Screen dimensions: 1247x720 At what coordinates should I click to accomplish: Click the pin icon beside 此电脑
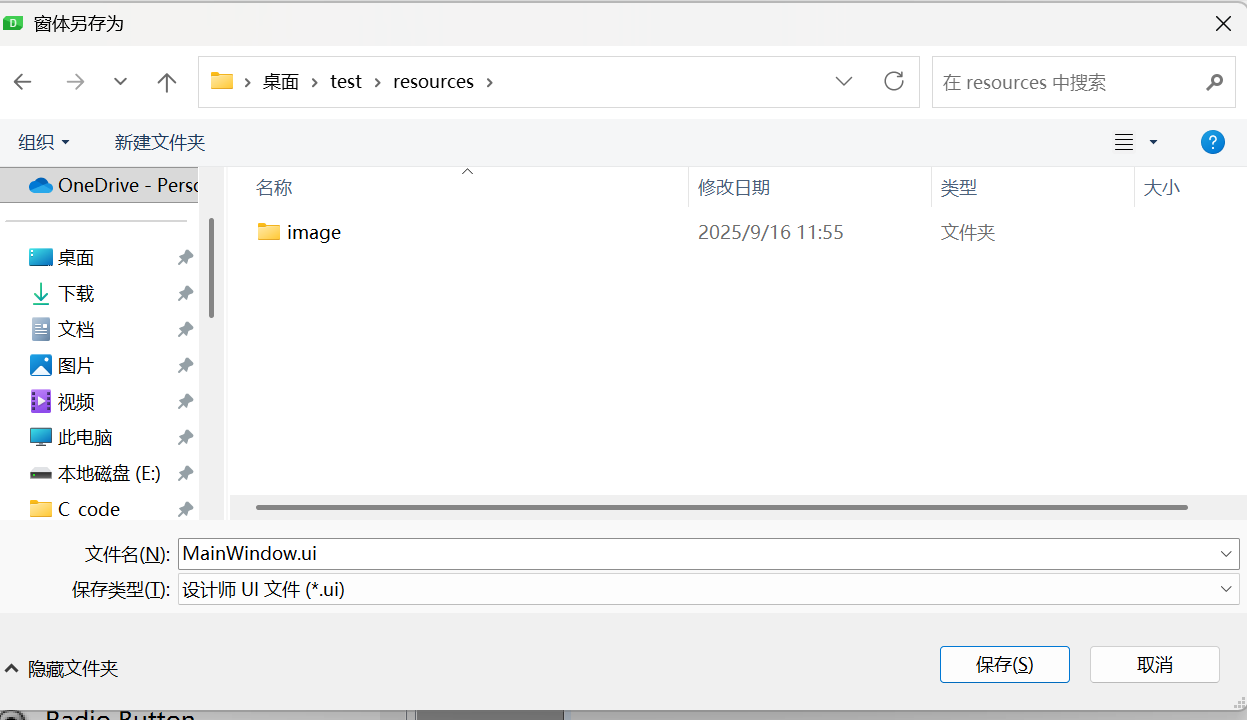tap(185, 438)
